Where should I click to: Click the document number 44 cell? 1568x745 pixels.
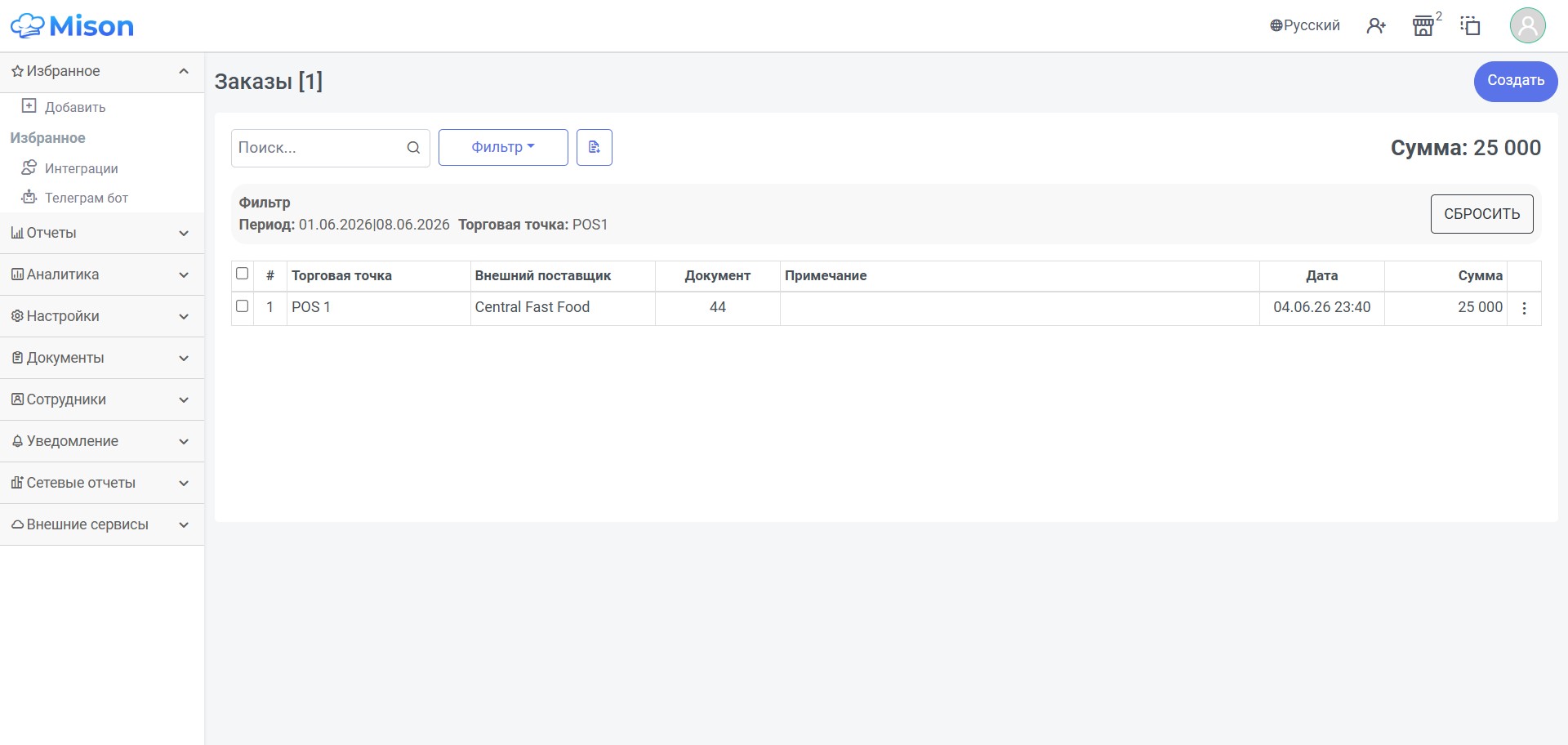[x=718, y=308]
